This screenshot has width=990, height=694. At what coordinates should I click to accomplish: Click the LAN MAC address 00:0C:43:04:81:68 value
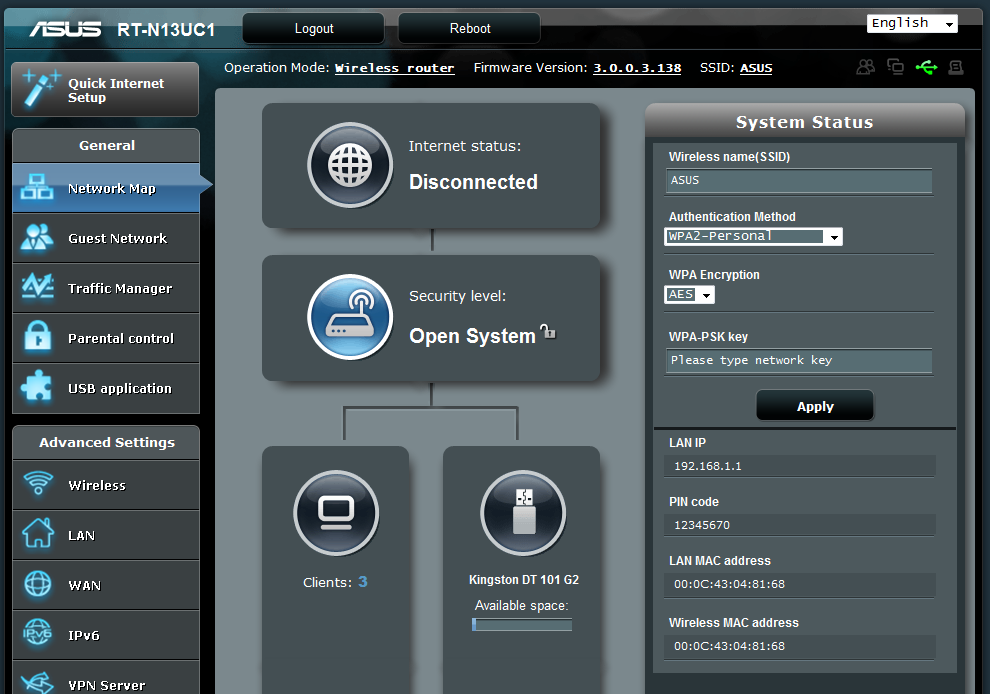click(799, 584)
